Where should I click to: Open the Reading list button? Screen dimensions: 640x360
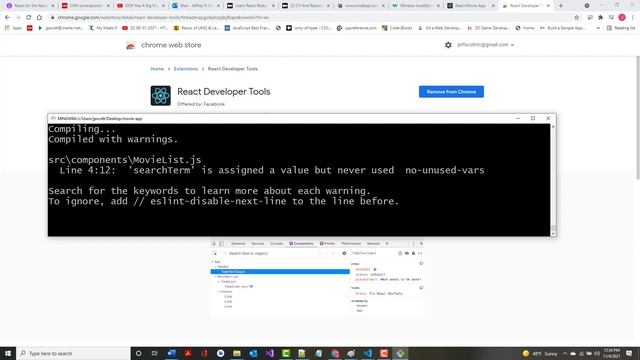pyautogui.click(x=621, y=28)
